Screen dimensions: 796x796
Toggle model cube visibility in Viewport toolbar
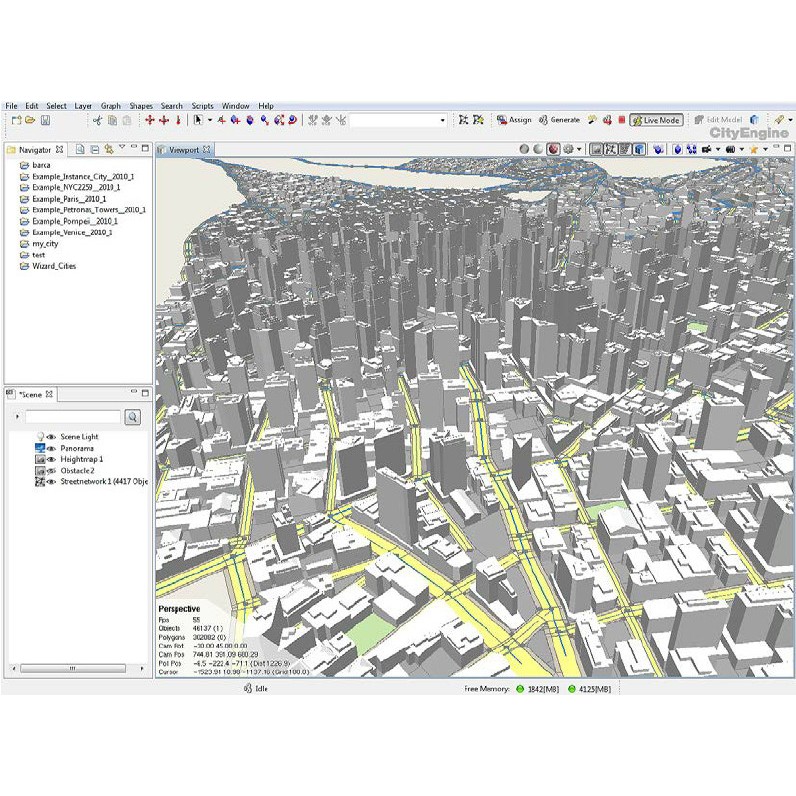click(x=640, y=149)
